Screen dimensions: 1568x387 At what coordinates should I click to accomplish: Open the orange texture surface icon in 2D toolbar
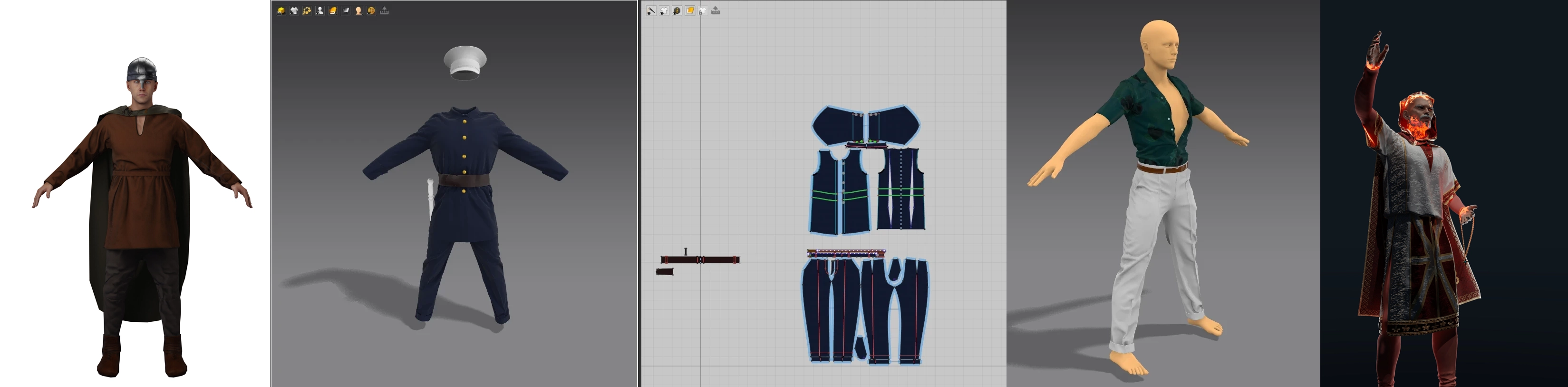[x=690, y=10]
